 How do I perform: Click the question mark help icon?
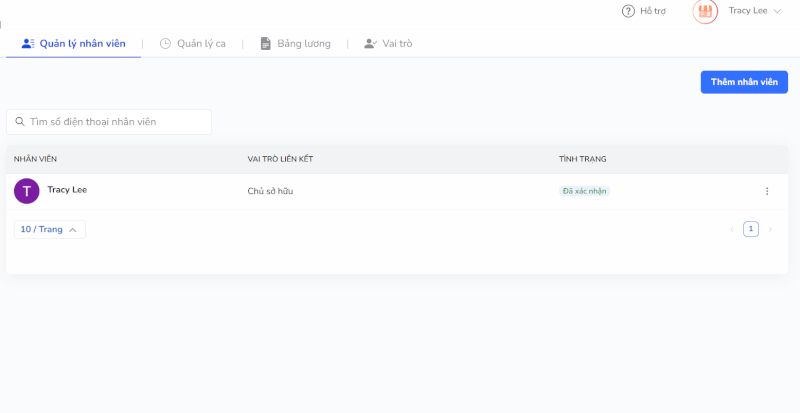[628, 11]
